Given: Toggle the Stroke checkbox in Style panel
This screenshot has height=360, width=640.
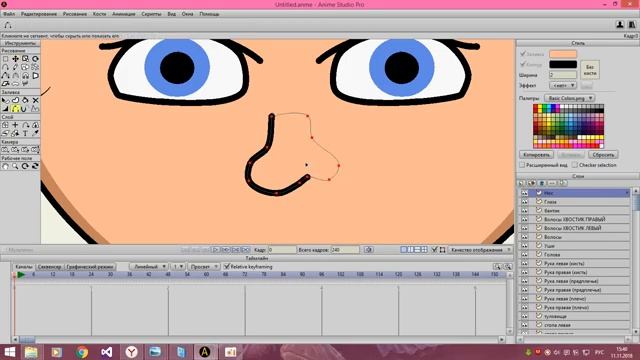Looking at the screenshot, I should coord(523,64).
